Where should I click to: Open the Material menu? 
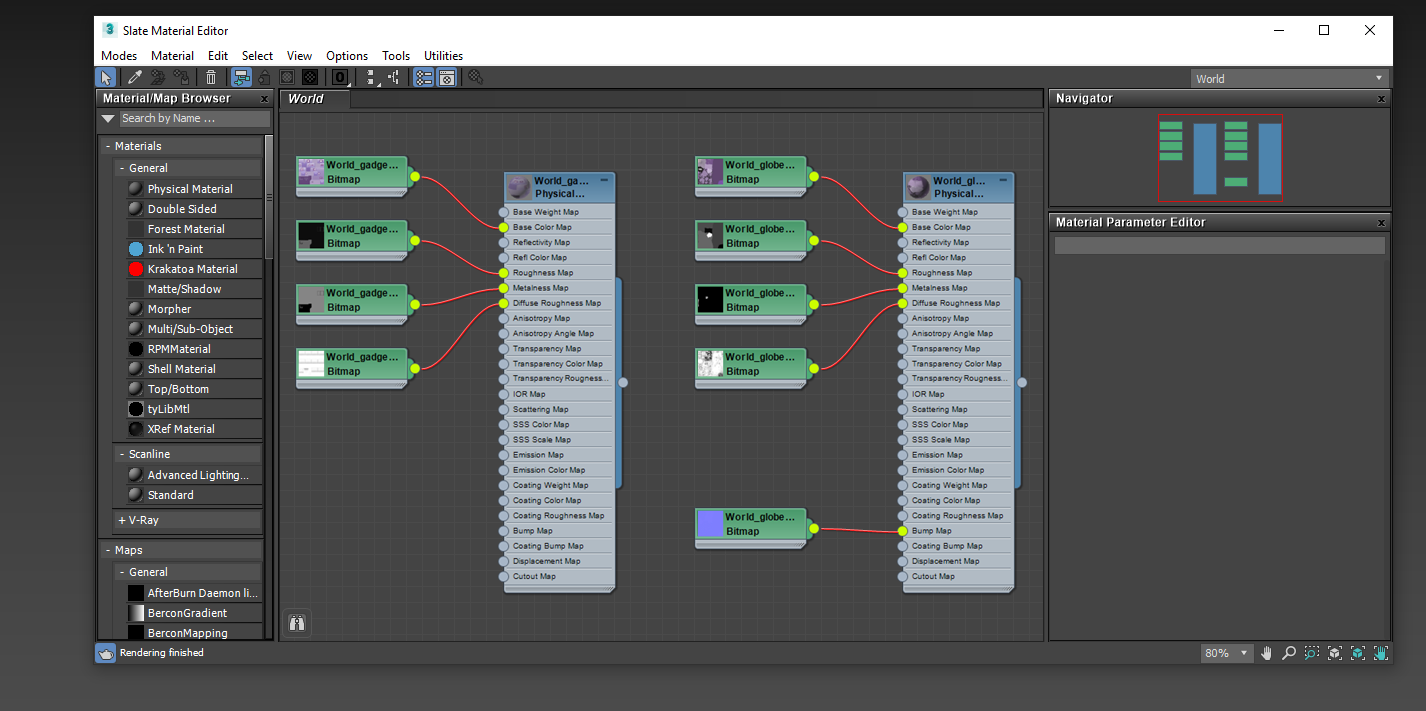[x=172, y=56]
